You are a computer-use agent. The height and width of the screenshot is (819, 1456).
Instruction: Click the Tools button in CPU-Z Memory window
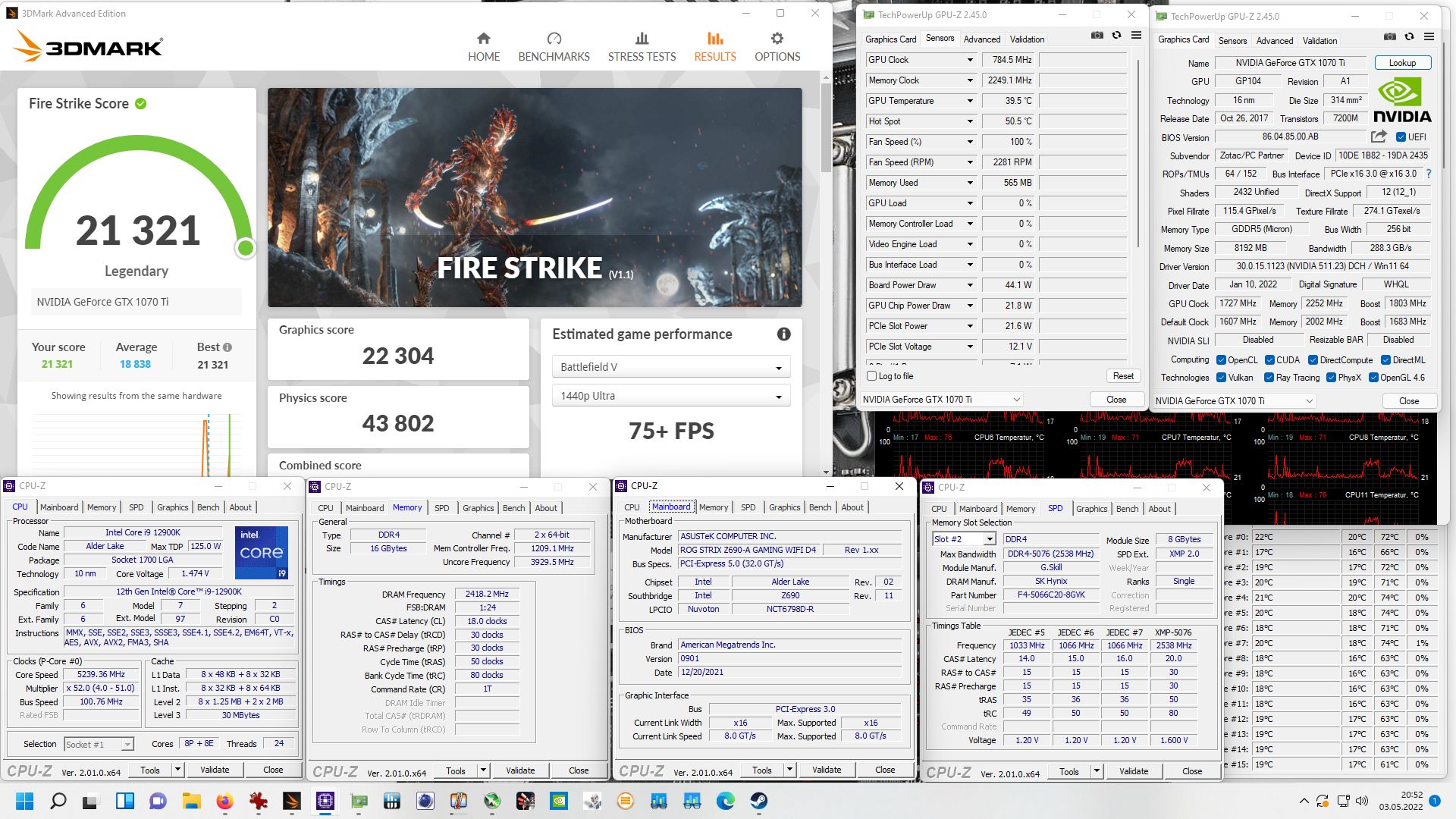[x=456, y=771]
